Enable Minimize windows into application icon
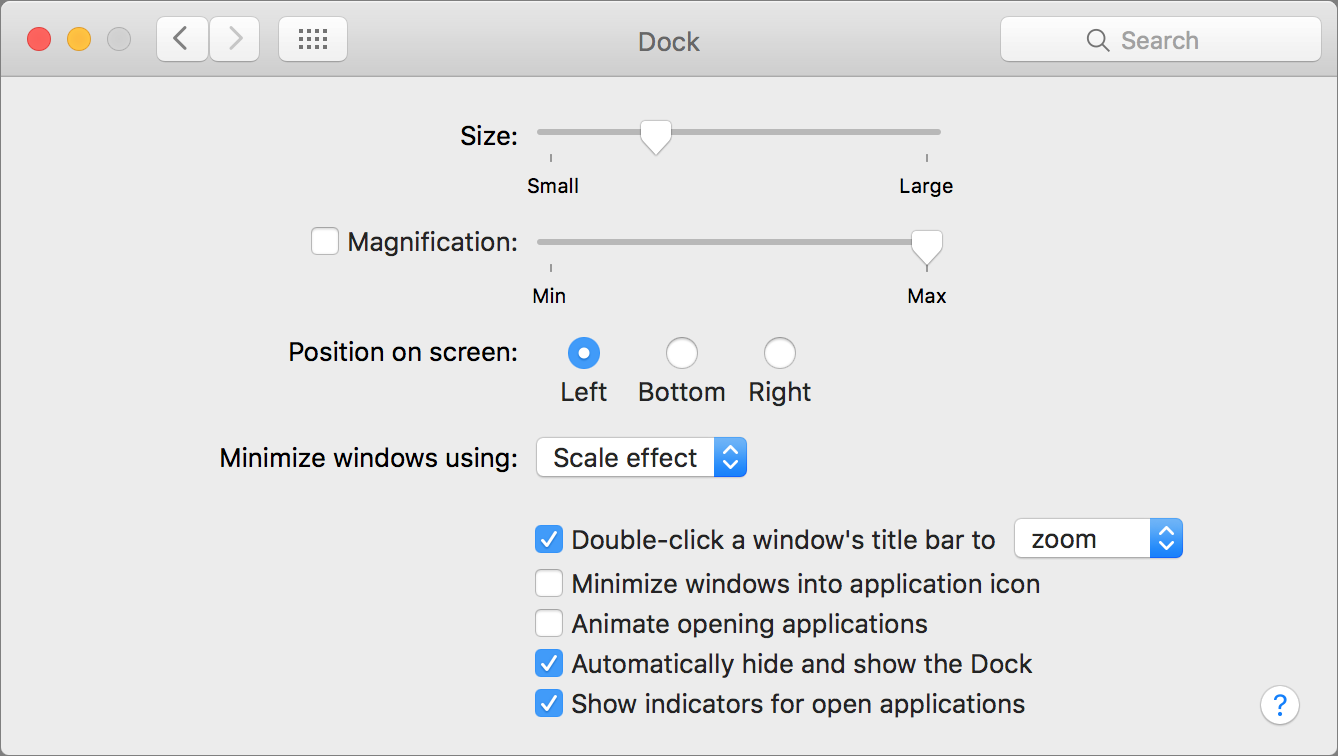 pyautogui.click(x=549, y=583)
